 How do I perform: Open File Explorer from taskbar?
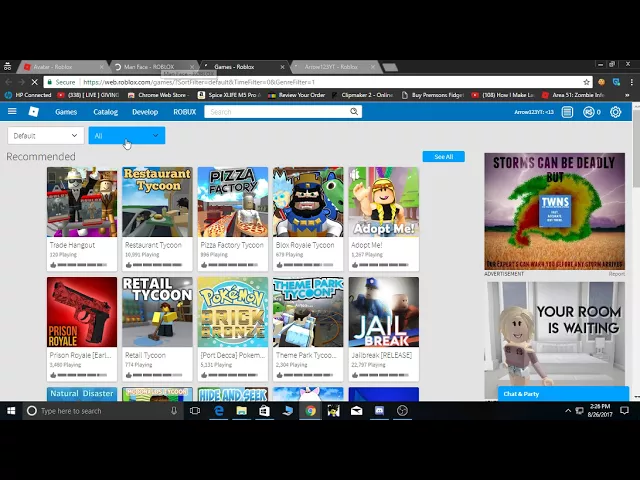(242, 411)
